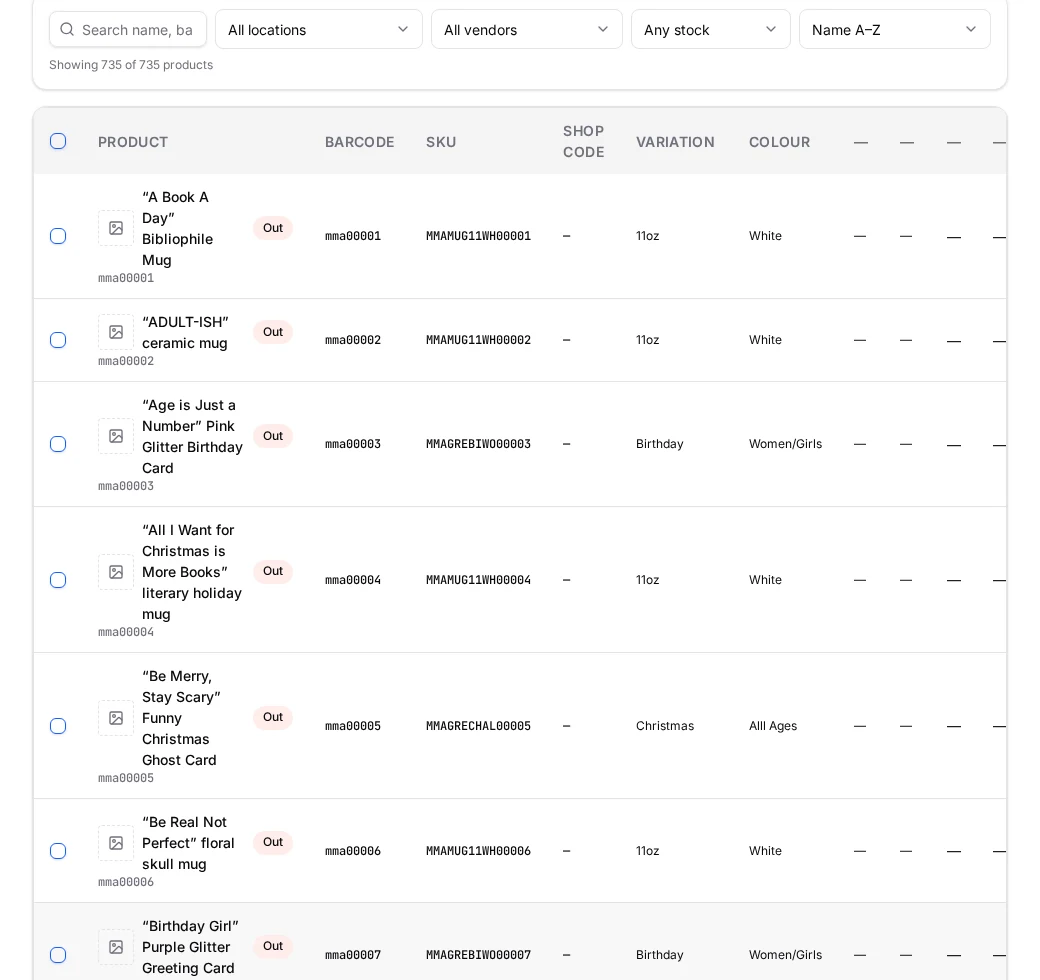Screen dimensions: 1040x980
Task: Click Out badge for literary holiday mug
Action: (x=273, y=572)
